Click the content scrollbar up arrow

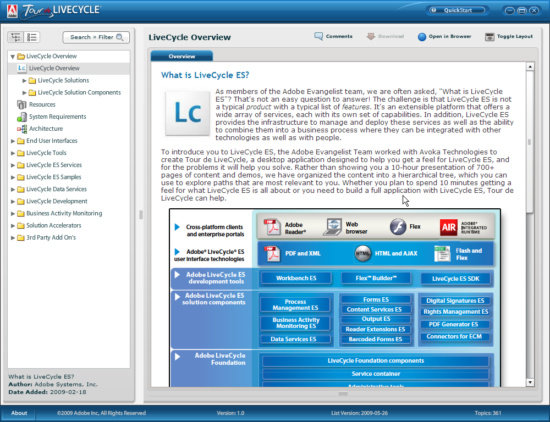pos(530,66)
